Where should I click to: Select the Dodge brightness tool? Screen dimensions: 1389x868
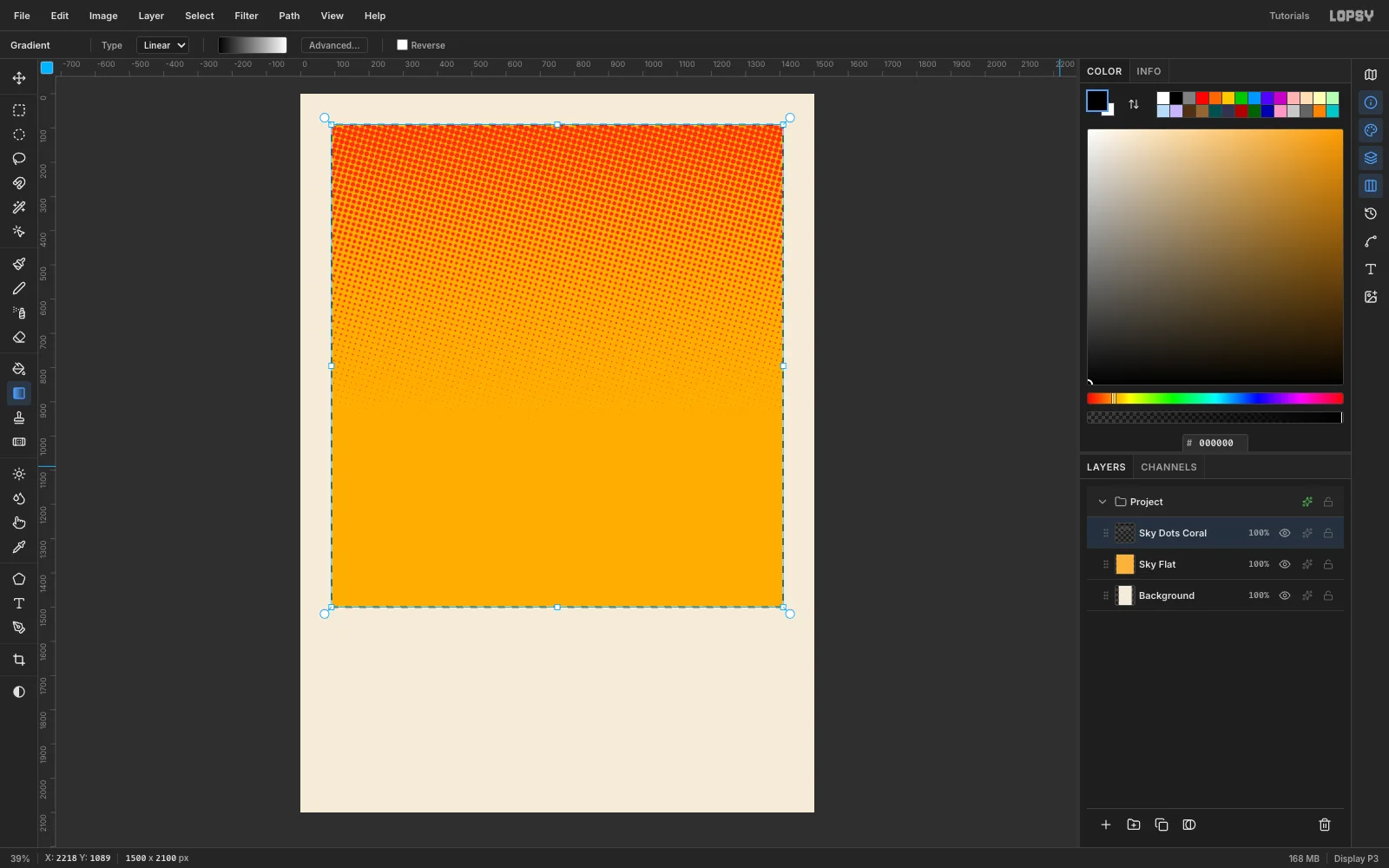pyautogui.click(x=19, y=474)
